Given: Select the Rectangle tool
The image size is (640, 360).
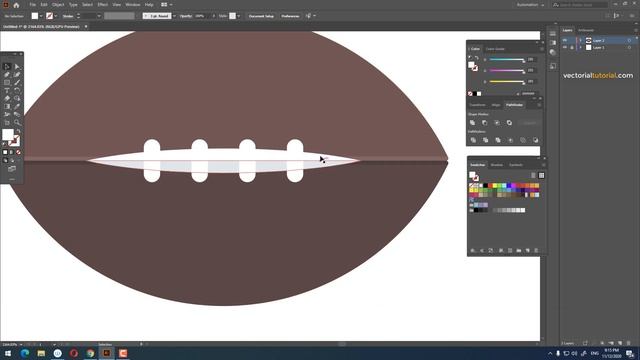Looking at the screenshot, I should tap(7, 82).
